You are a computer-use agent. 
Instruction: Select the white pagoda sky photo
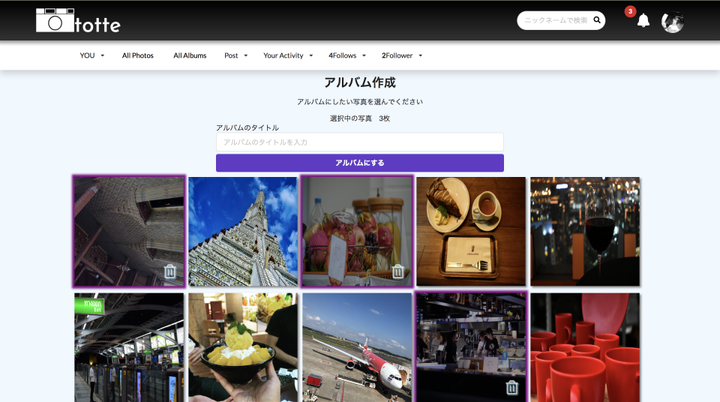coord(243,232)
